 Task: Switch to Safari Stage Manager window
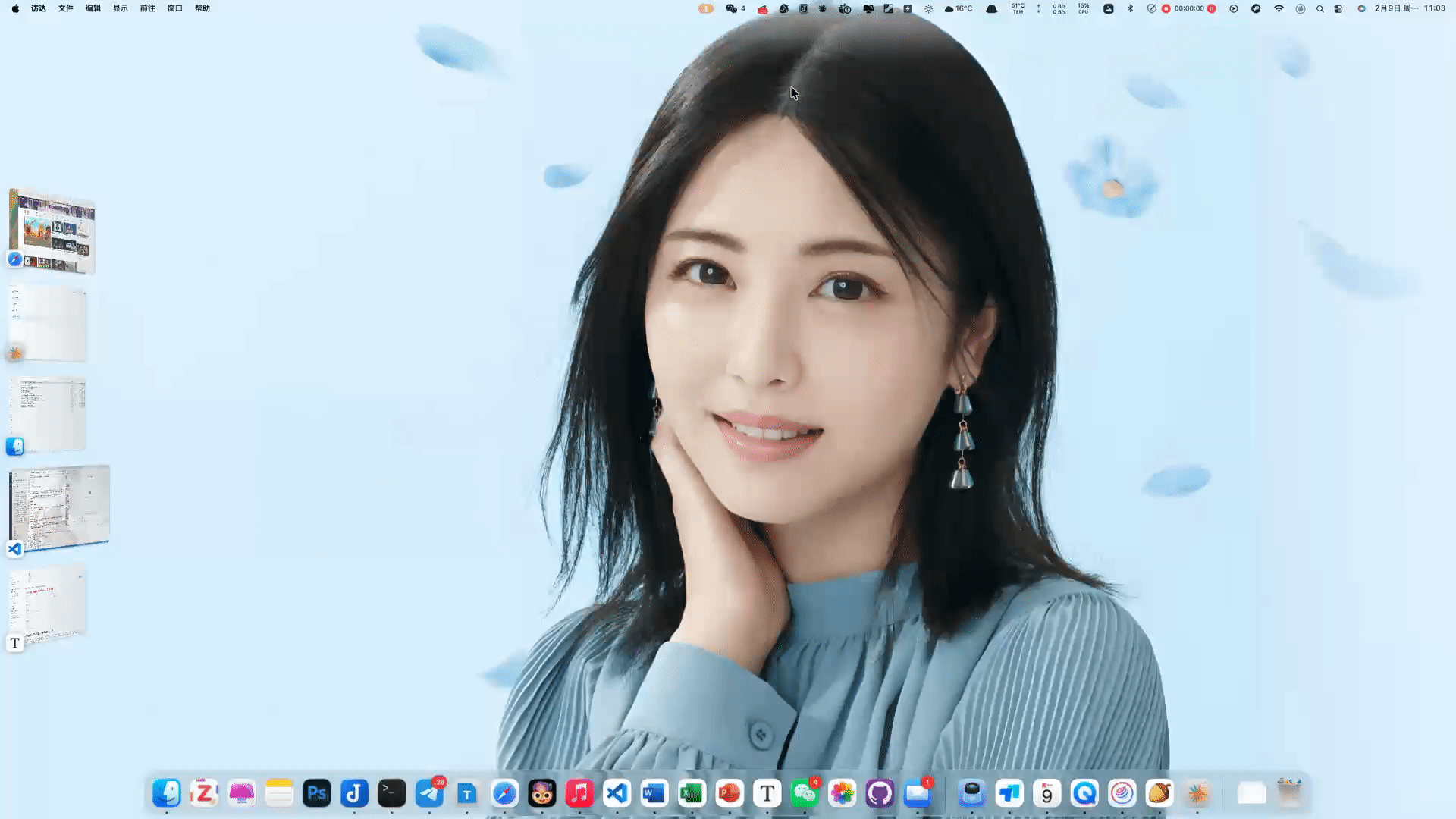pos(53,231)
